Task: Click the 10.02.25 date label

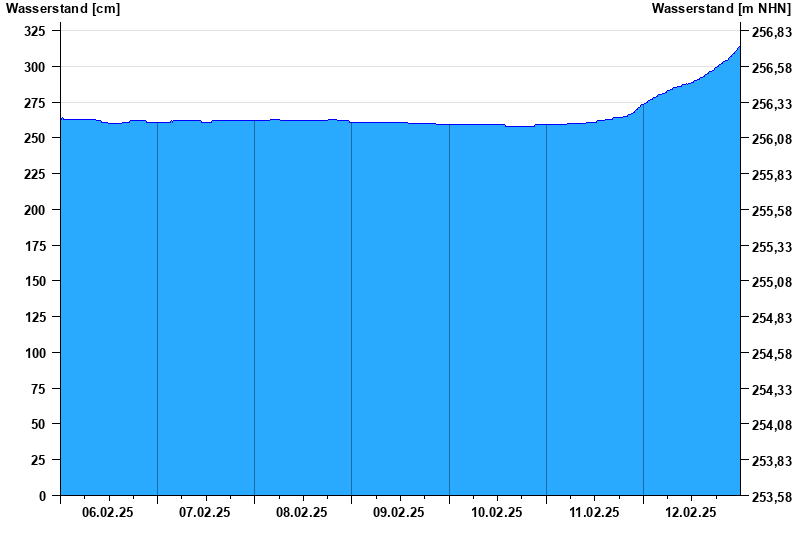Action: [x=496, y=512]
